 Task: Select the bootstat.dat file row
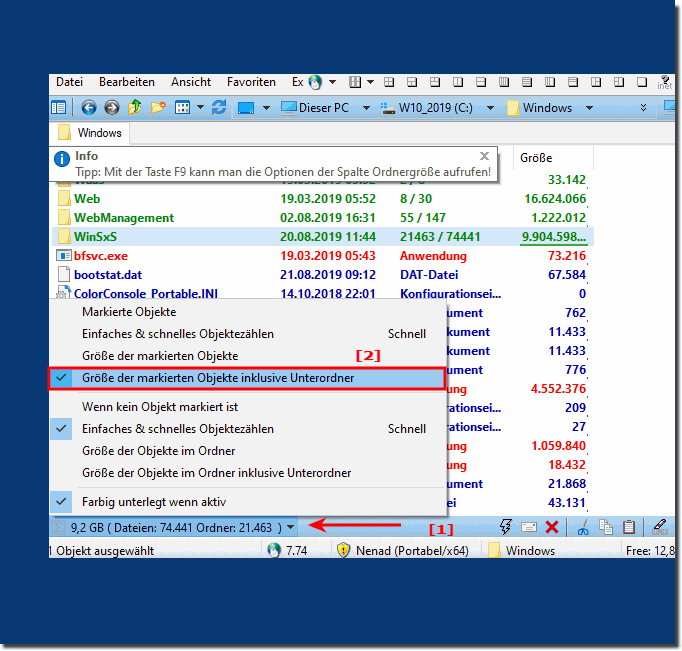pyautogui.click(x=323, y=275)
